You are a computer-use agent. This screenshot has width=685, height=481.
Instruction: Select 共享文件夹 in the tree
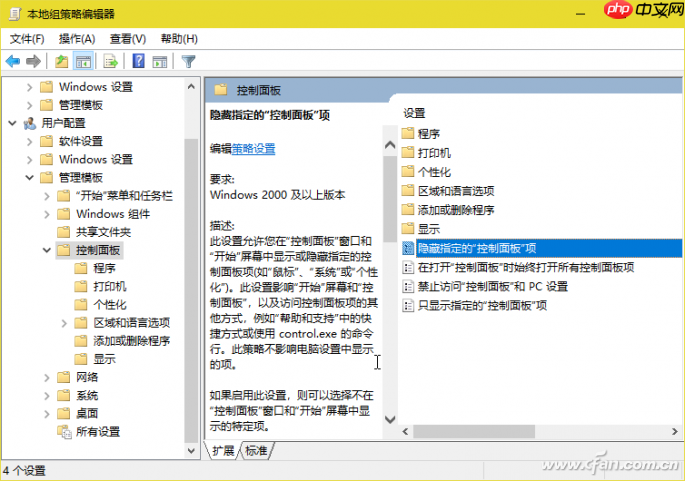(x=104, y=232)
